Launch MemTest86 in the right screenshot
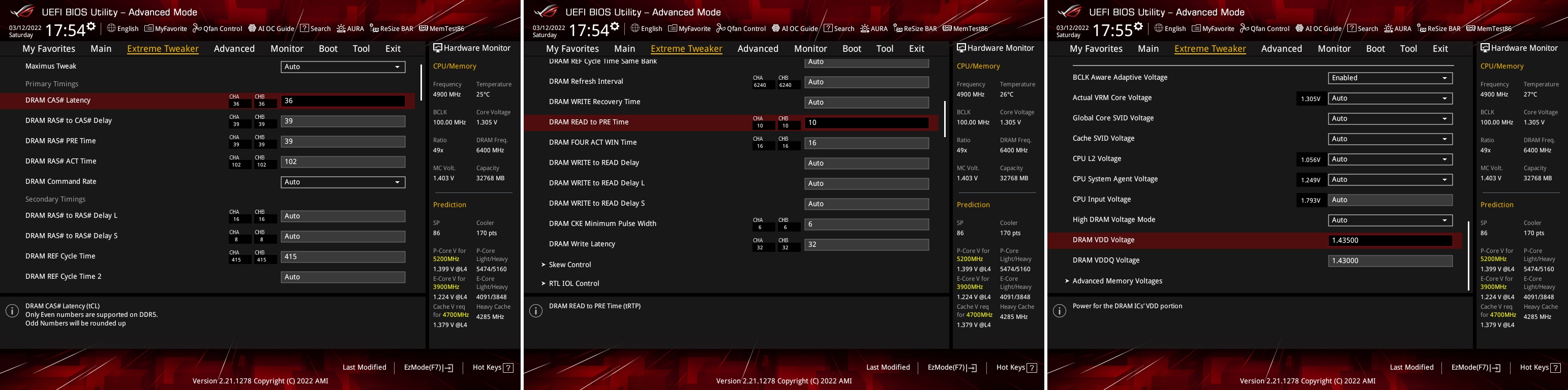Viewport: 1568px width, 390px height. pos(1488,28)
